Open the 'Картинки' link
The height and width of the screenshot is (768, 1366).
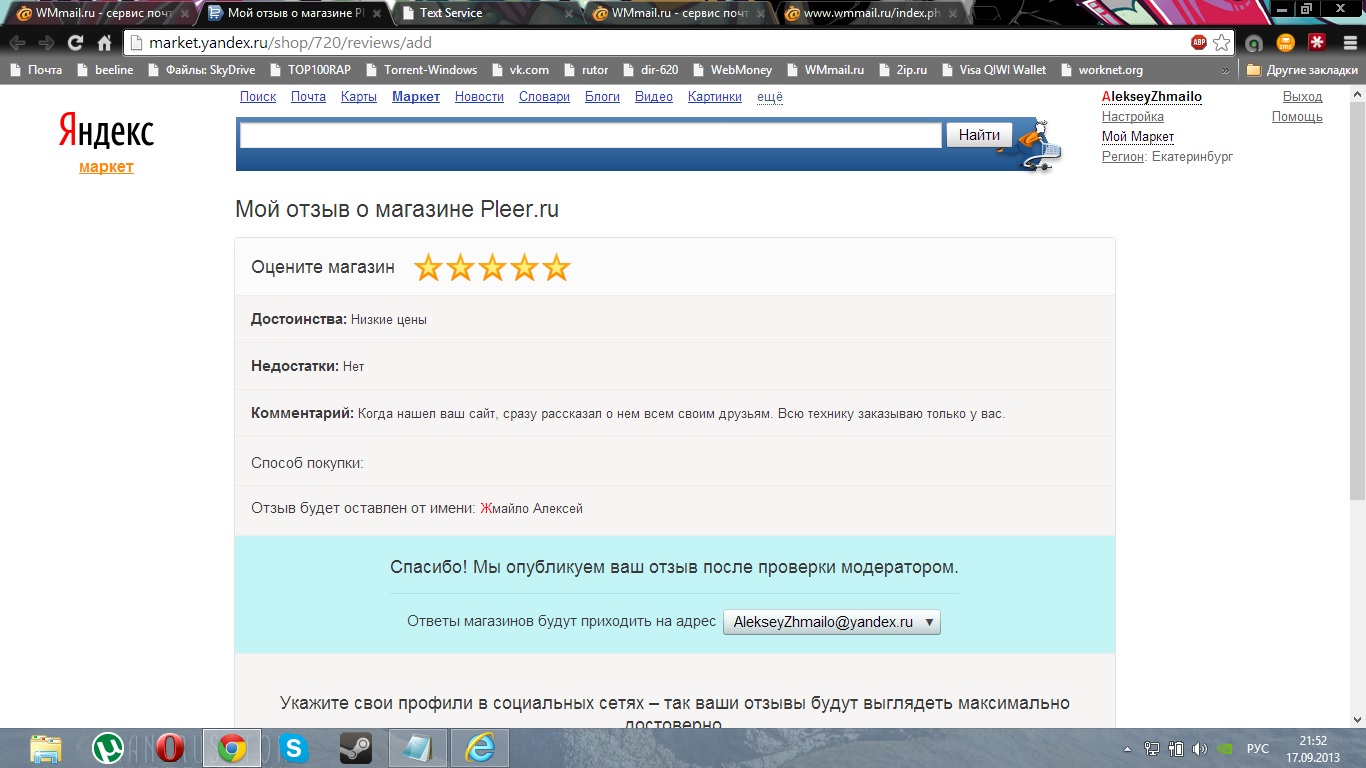(x=715, y=97)
